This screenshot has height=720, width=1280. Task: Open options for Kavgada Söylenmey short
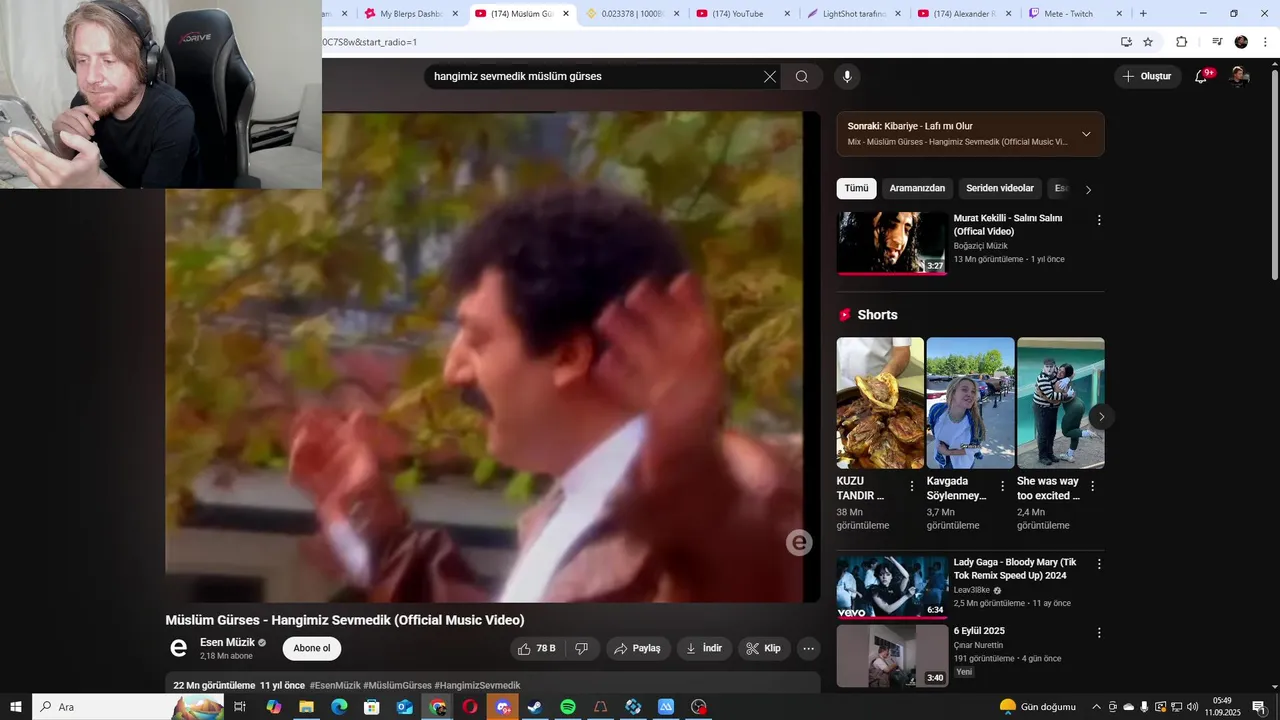(1002, 486)
